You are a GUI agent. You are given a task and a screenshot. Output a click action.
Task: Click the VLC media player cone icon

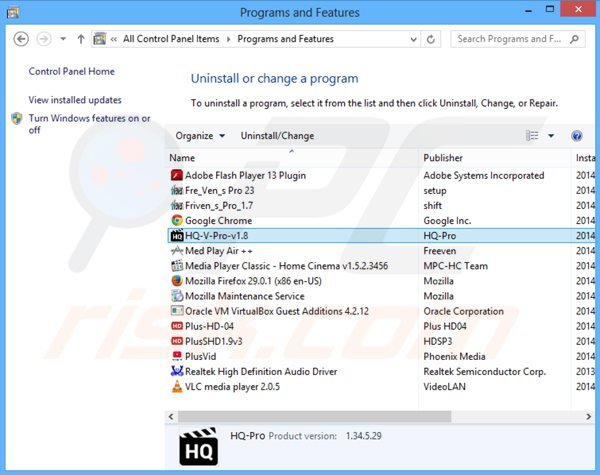[176, 387]
